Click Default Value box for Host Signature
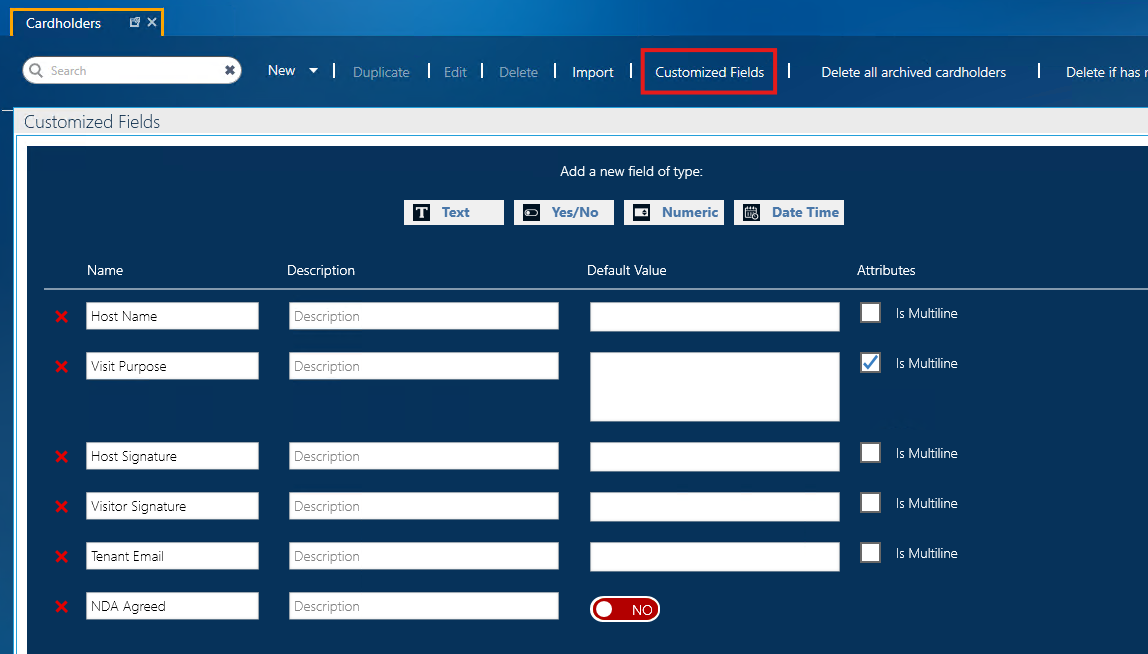The height and width of the screenshot is (654, 1148). (715, 457)
